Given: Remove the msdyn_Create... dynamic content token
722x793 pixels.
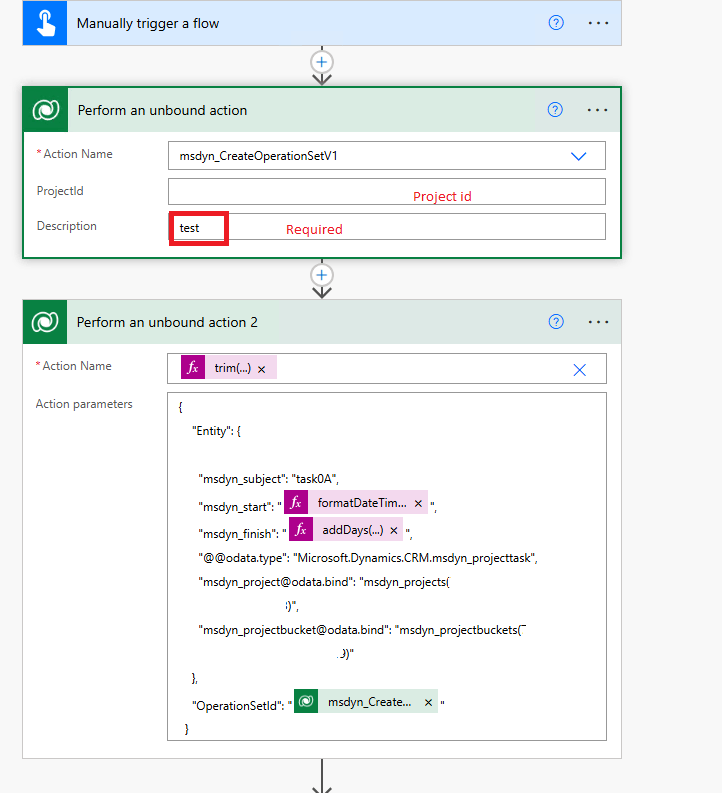Looking at the screenshot, I should 428,702.
